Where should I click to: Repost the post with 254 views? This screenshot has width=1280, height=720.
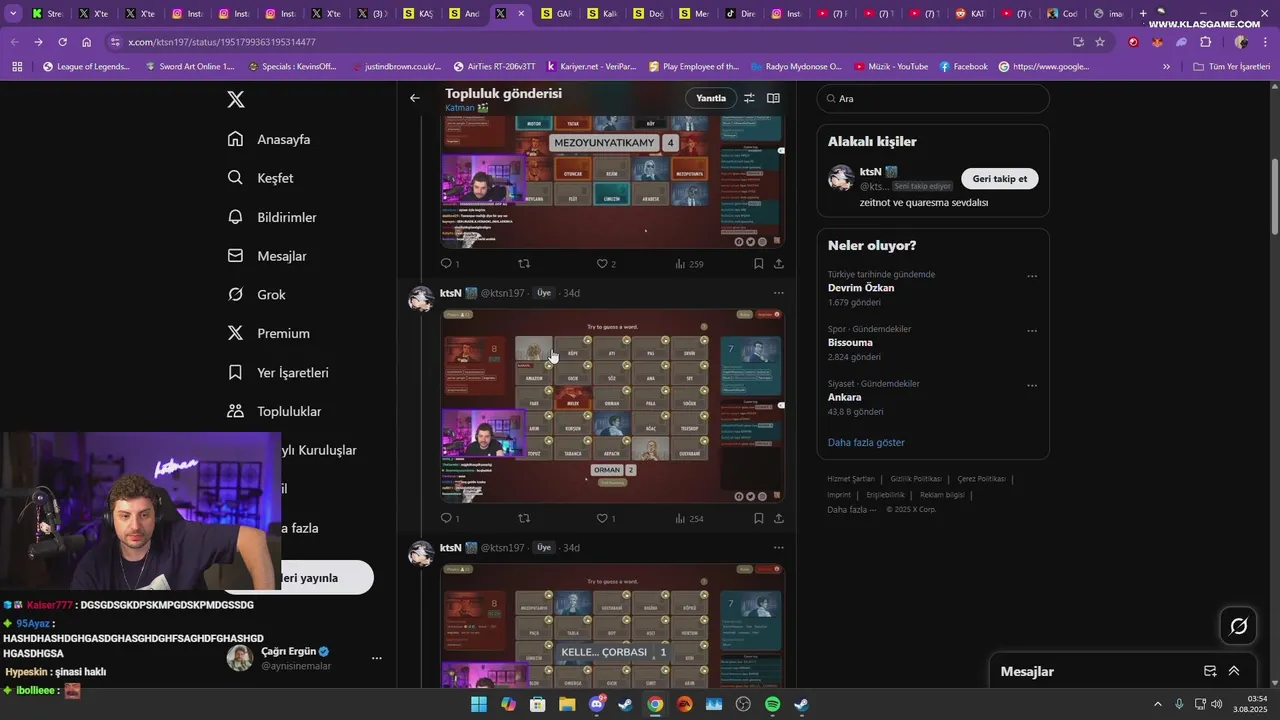(524, 518)
